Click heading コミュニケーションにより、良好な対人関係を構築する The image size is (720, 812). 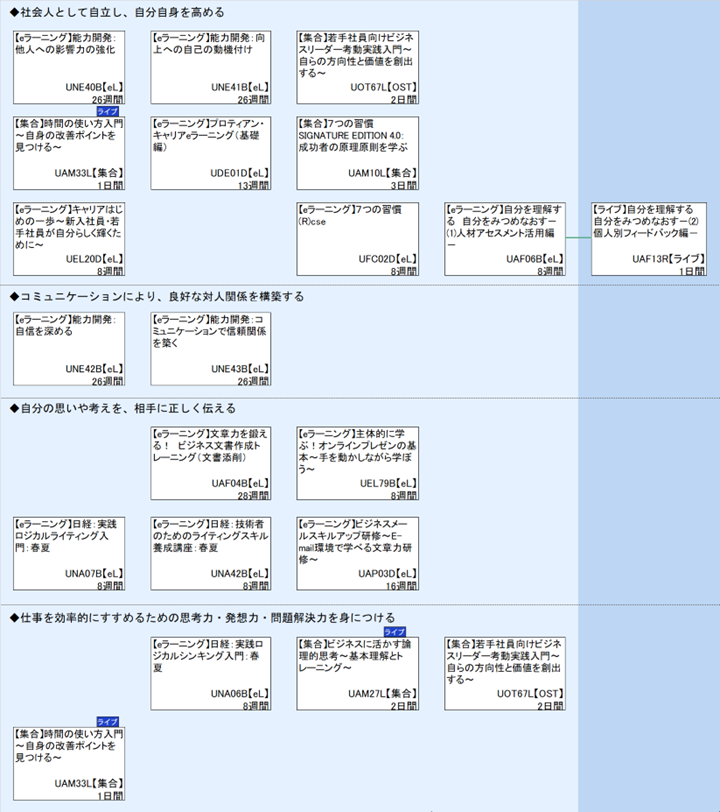click(x=157, y=297)
